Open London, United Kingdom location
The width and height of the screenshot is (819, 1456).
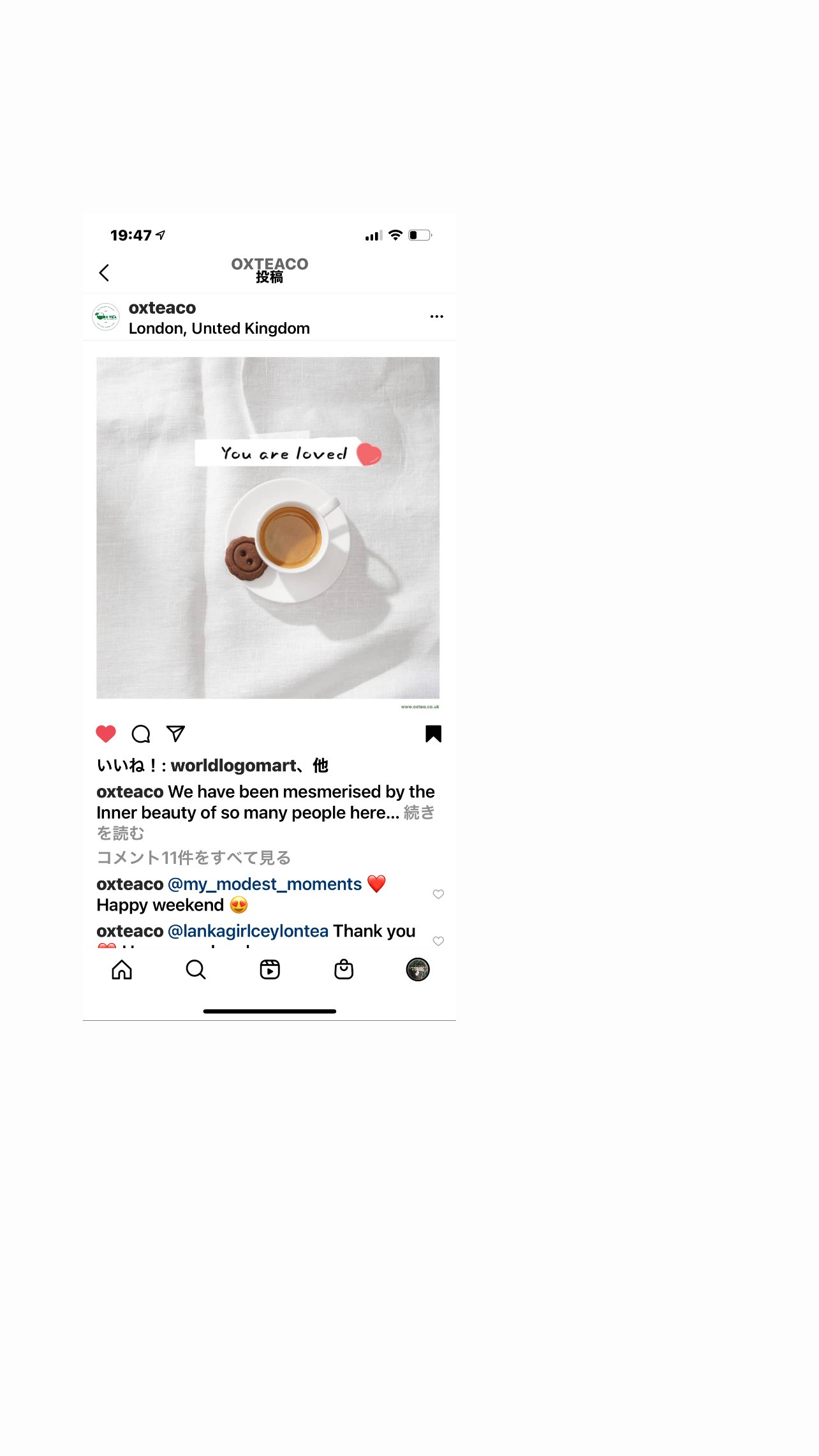click(x=219, y=329)
